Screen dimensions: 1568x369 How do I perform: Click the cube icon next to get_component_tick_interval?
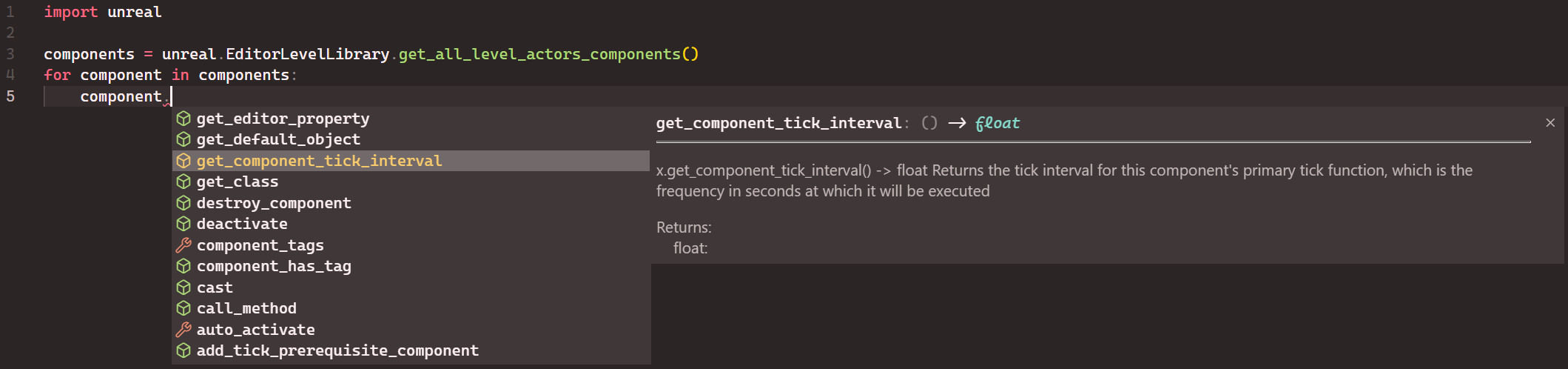tap(184, 161)
